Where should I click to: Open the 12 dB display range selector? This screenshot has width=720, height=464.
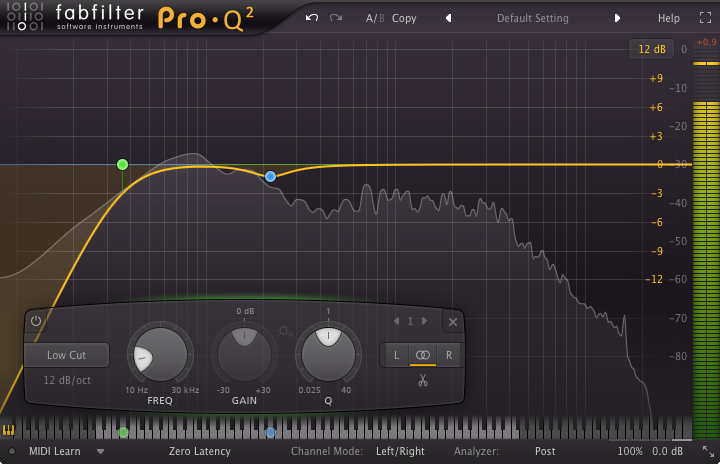(652, 49)
